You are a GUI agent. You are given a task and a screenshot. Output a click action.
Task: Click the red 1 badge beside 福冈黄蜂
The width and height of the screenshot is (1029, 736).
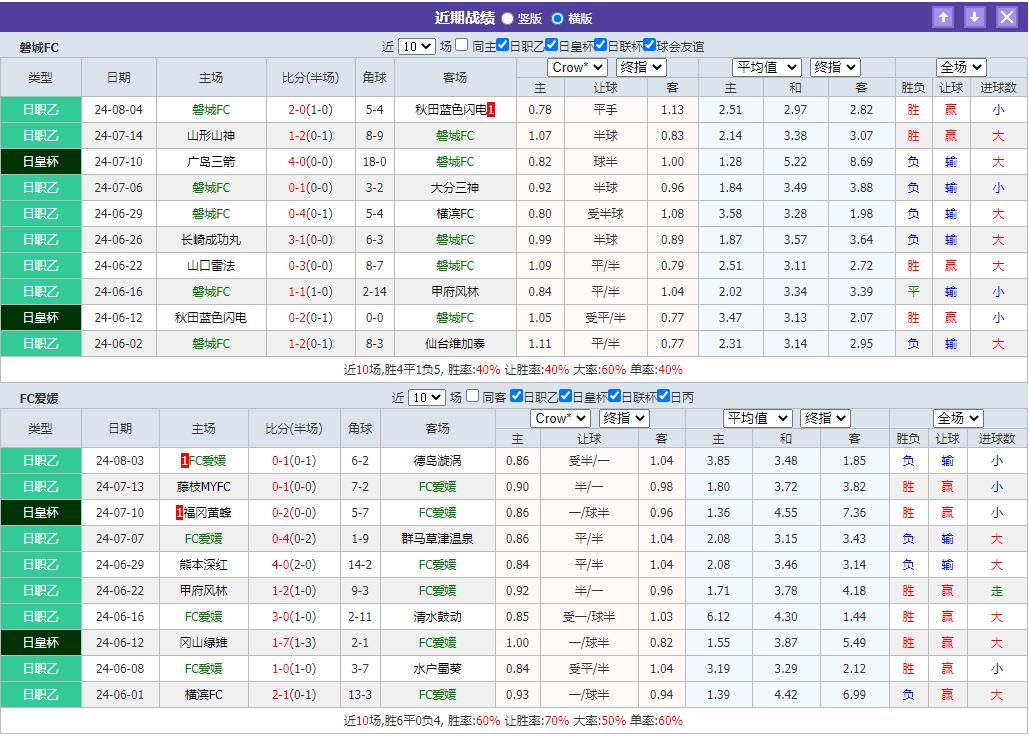point(180,512)
